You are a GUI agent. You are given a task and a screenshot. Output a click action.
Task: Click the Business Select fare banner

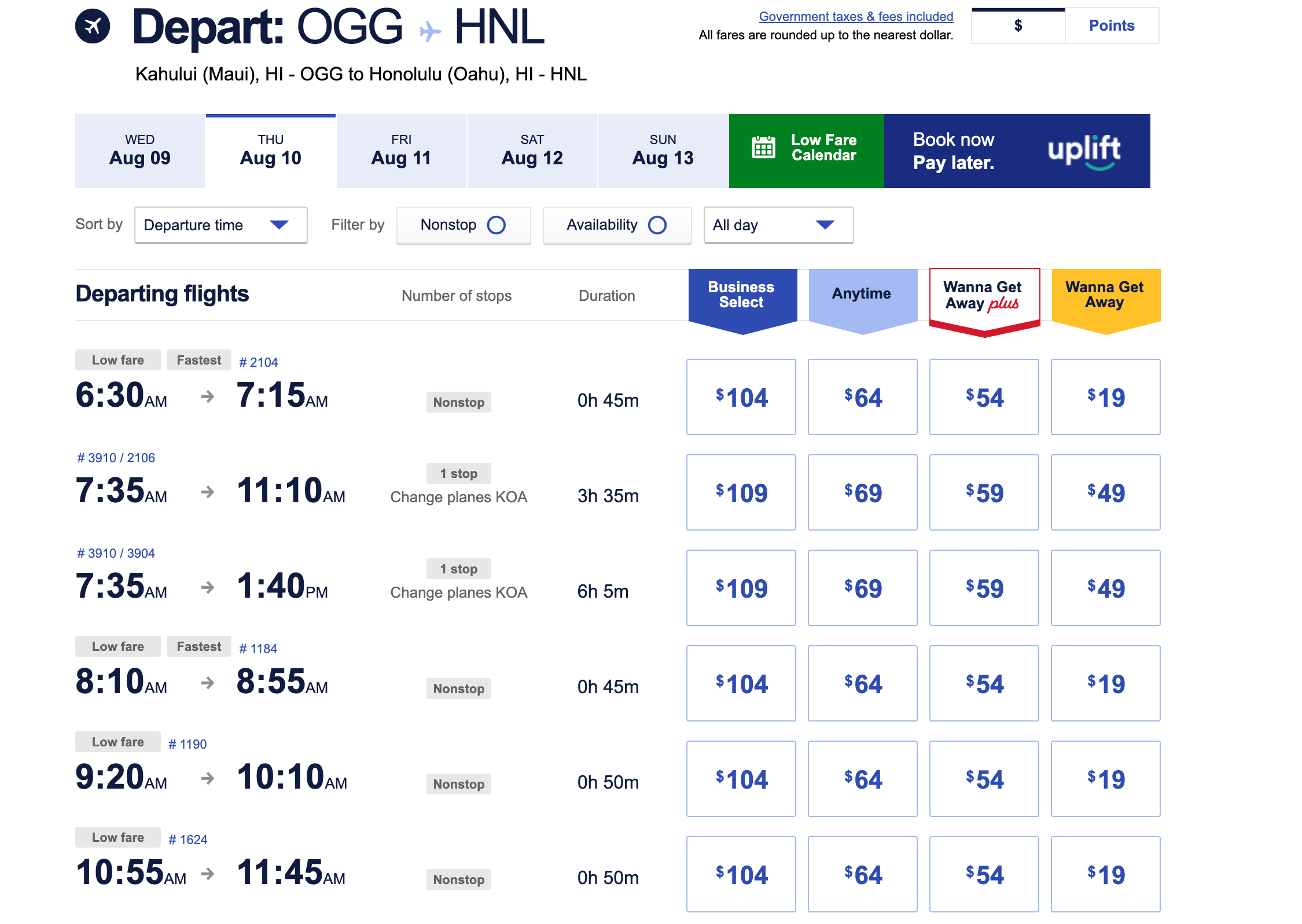(x=742, y=295)
